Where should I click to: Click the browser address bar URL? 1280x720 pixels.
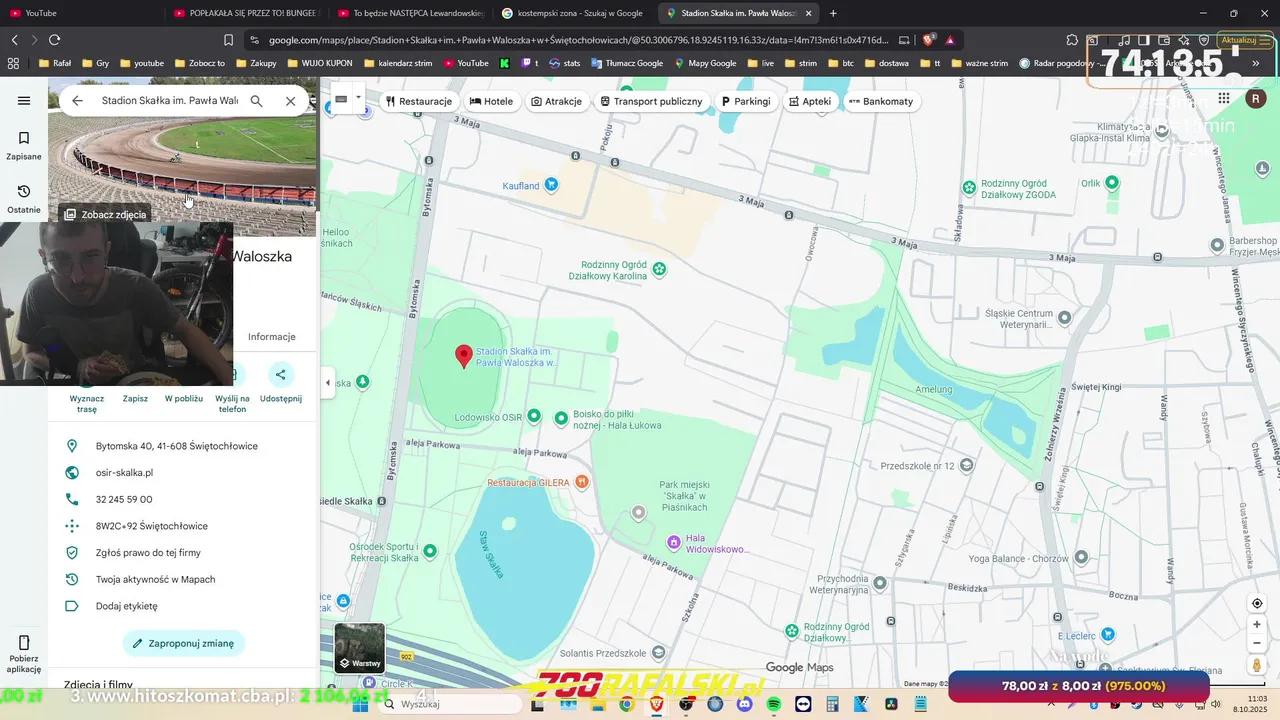point(578,40)
